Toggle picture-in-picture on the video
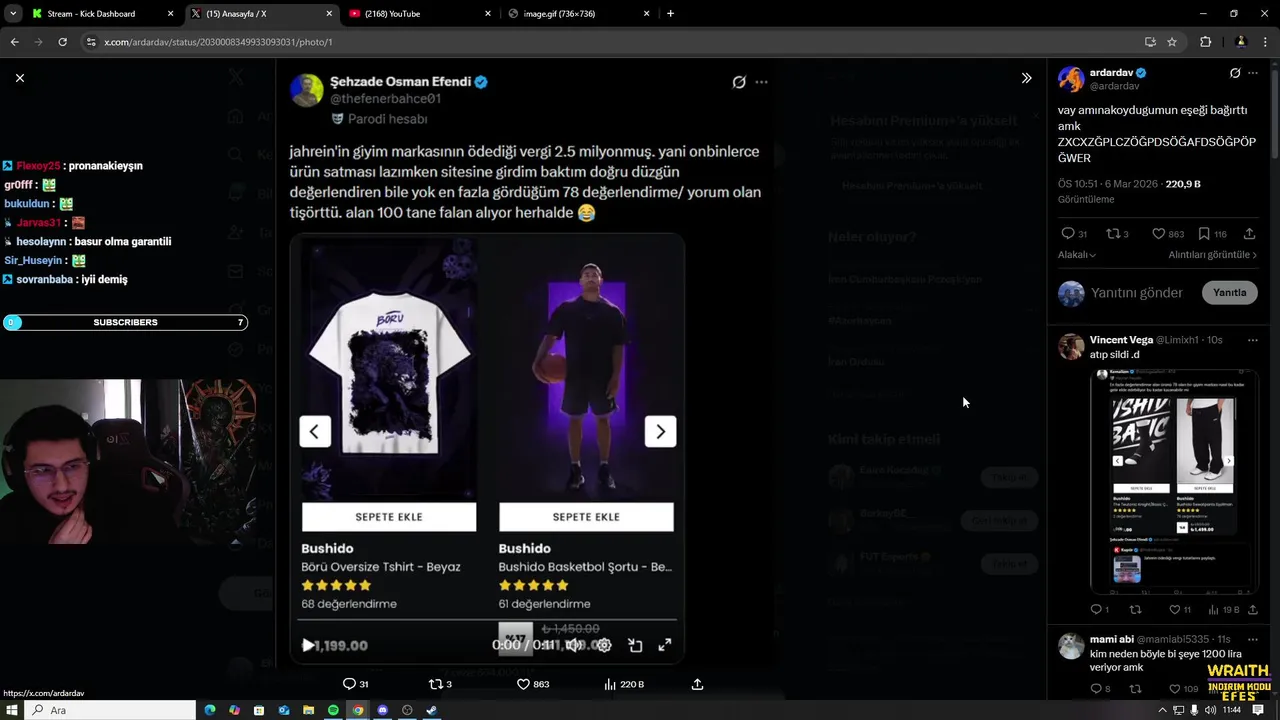 point(635,645)
